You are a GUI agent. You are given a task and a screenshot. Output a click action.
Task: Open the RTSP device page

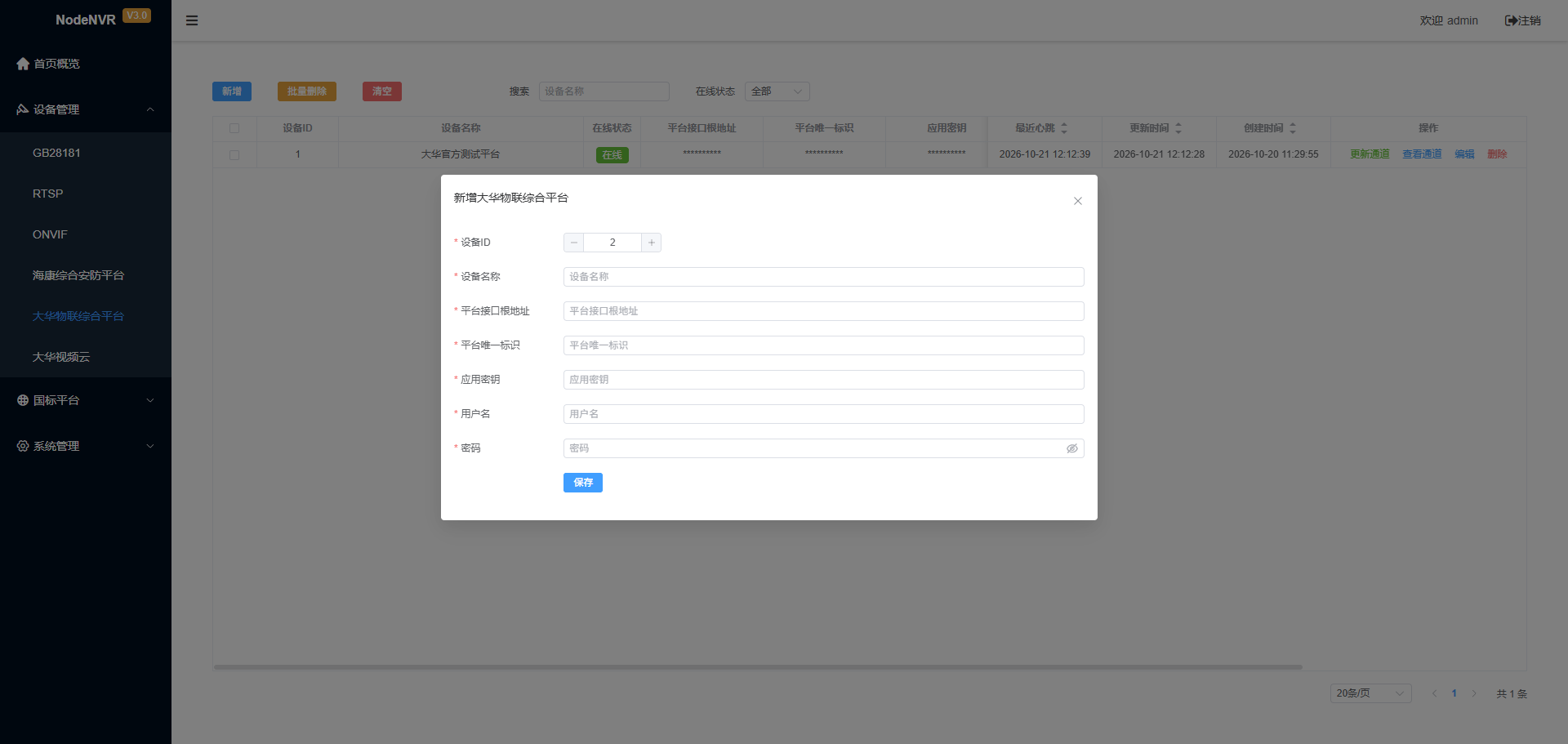[86, 194]
